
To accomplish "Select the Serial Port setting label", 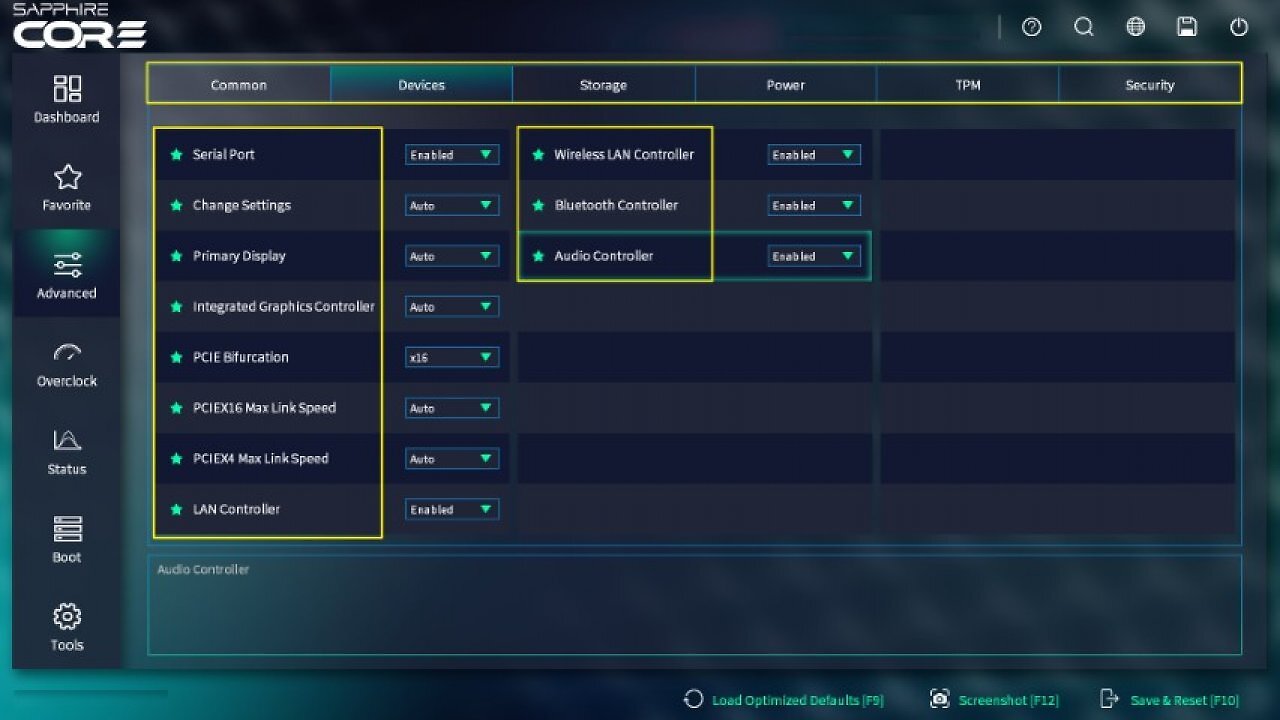I will click(x=224, y=154).
